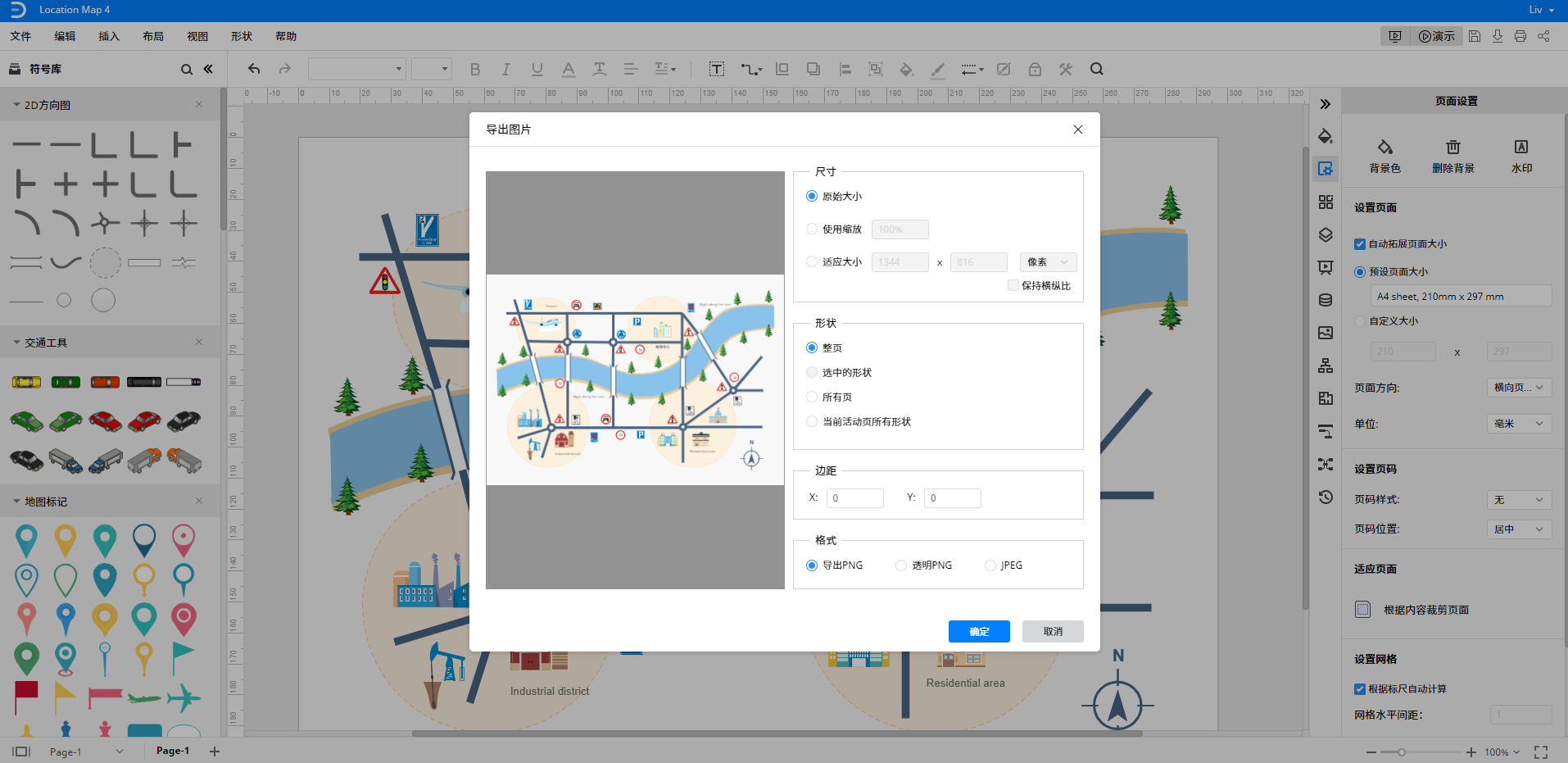
Task: Open the layers panel in right sidebar
Action: click(x=1326, y=235)
